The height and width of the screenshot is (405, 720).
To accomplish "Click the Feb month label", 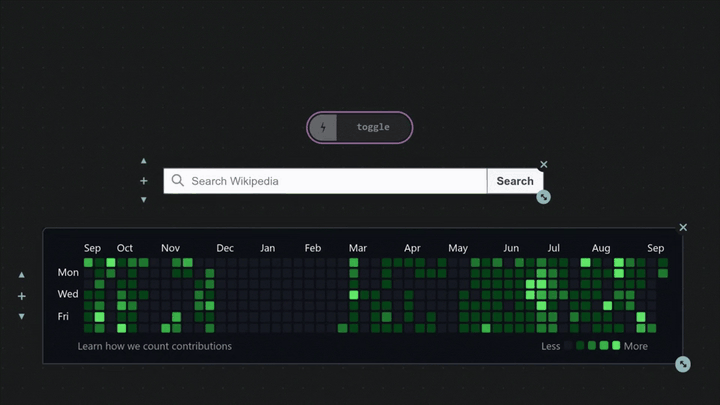I will [313, 248].
